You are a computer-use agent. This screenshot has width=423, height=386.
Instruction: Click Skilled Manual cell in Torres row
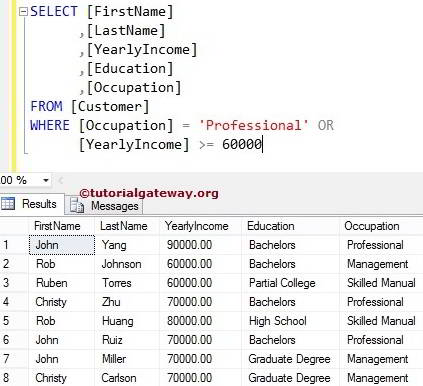pos(381,283)
